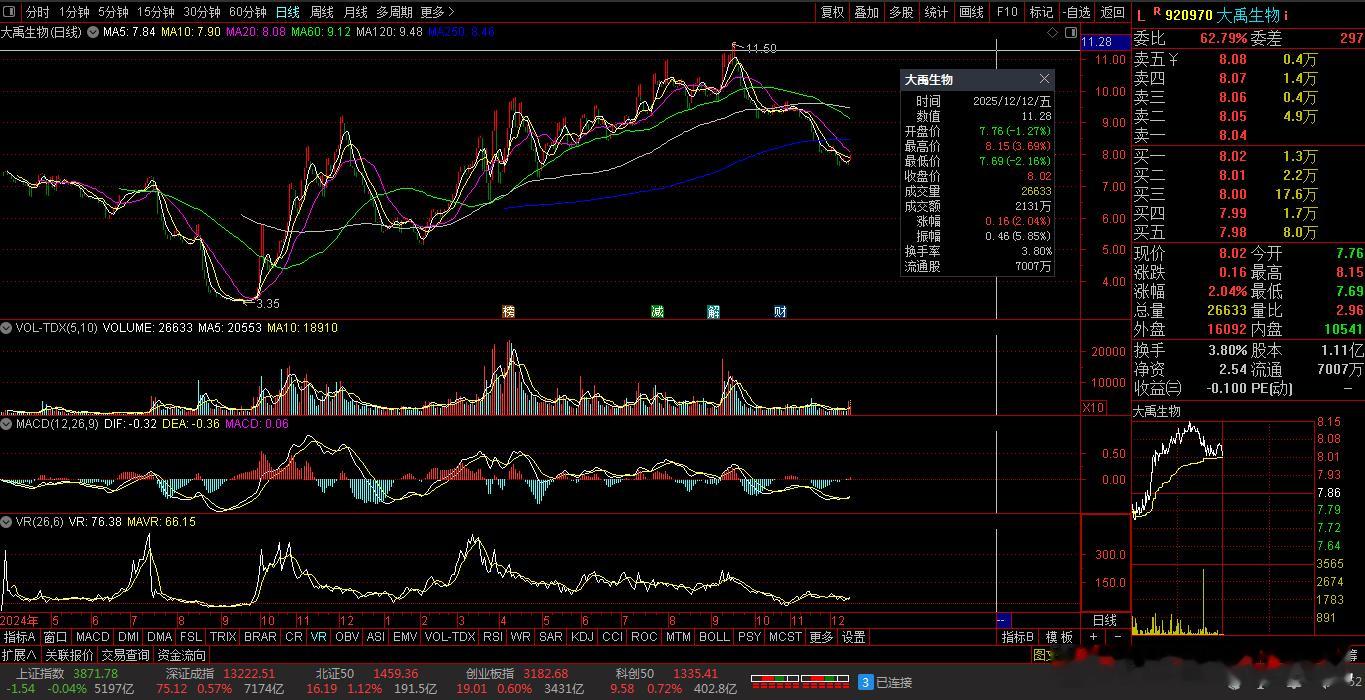Viewport: 1365px width, 700px height.
Task: Select the 月线 monthly period
Action: [355, 12]
